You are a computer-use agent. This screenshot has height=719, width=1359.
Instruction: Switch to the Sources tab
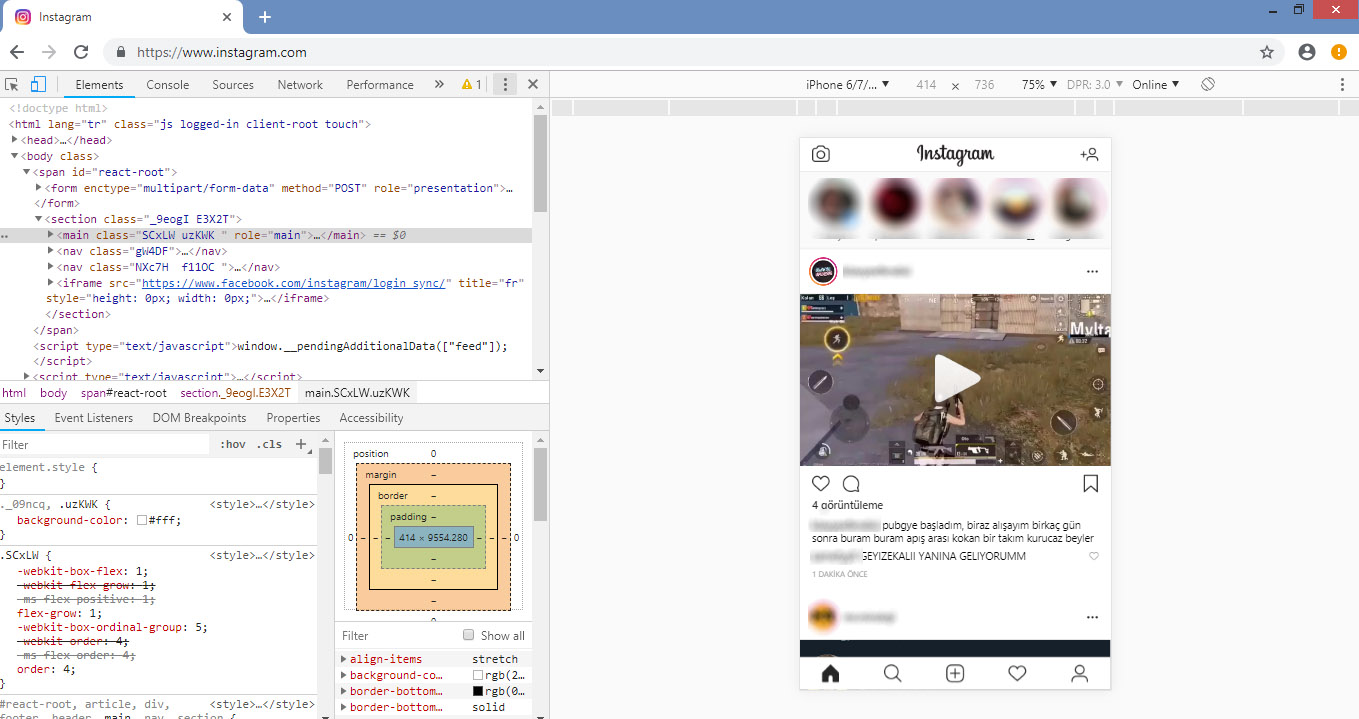click(x=233, y=85)
